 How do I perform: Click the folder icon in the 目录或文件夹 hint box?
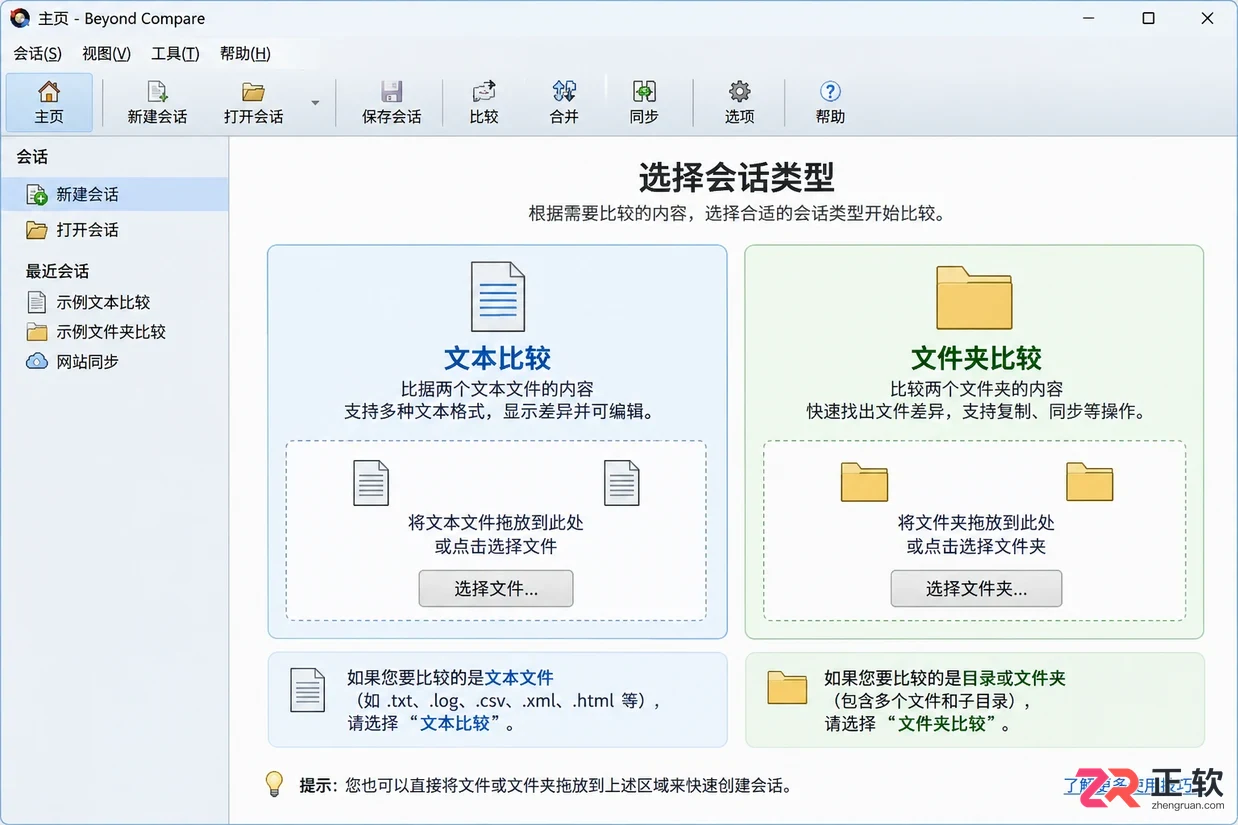(787, 688)
